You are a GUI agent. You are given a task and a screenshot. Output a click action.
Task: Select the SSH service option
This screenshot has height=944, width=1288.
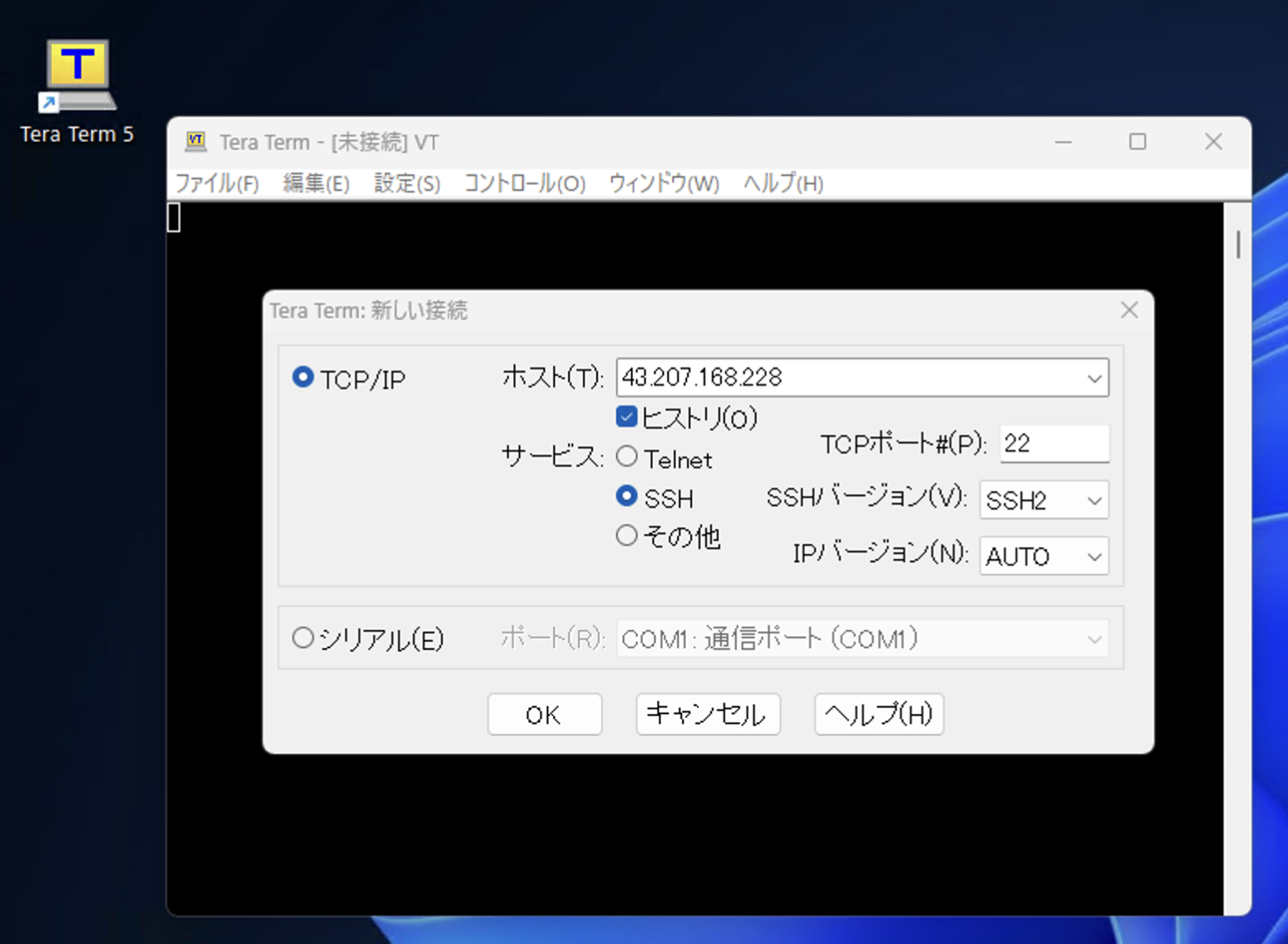(x=627, y=497)
